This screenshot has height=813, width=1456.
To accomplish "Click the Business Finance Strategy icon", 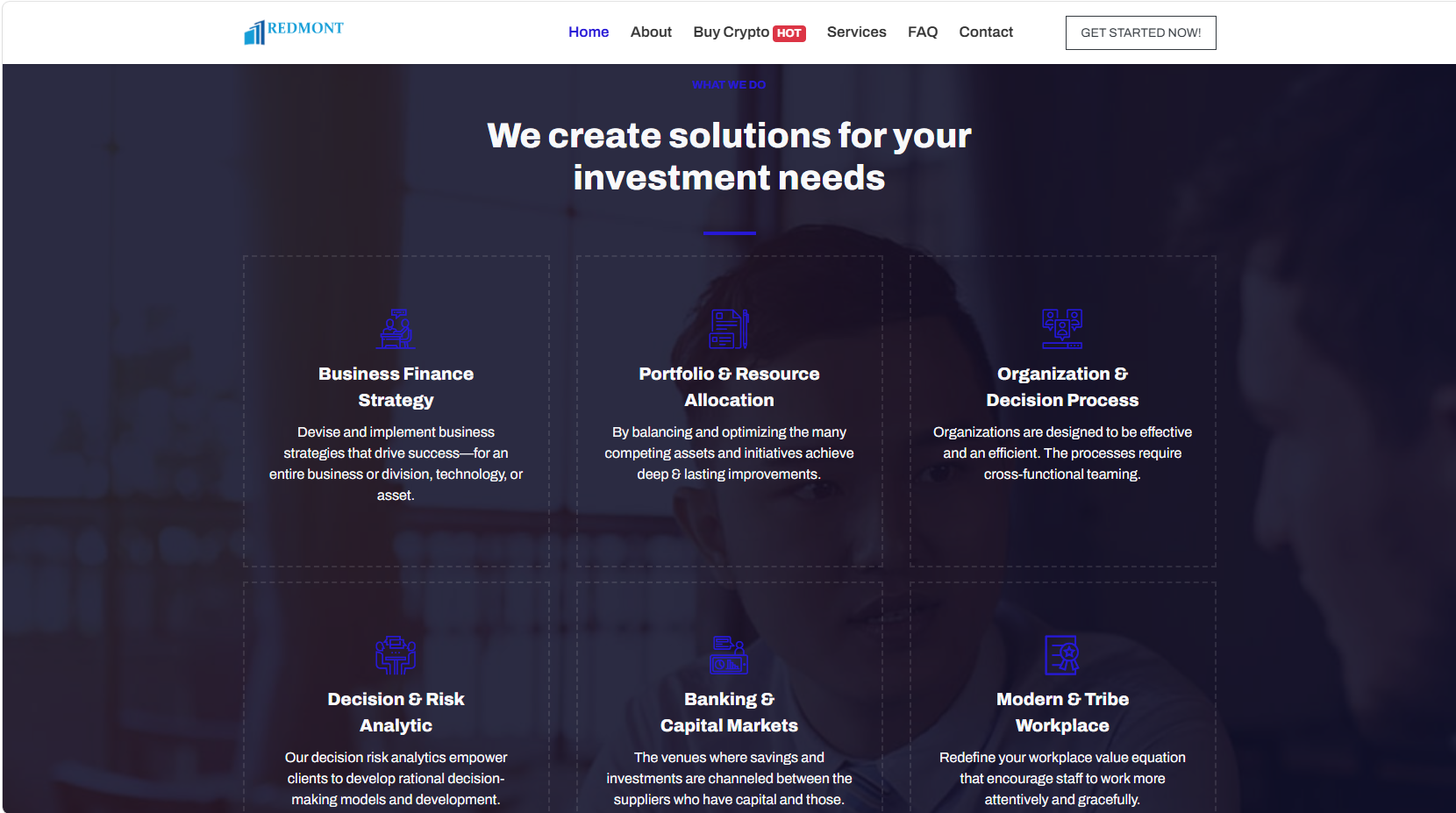I will [396, 329].
